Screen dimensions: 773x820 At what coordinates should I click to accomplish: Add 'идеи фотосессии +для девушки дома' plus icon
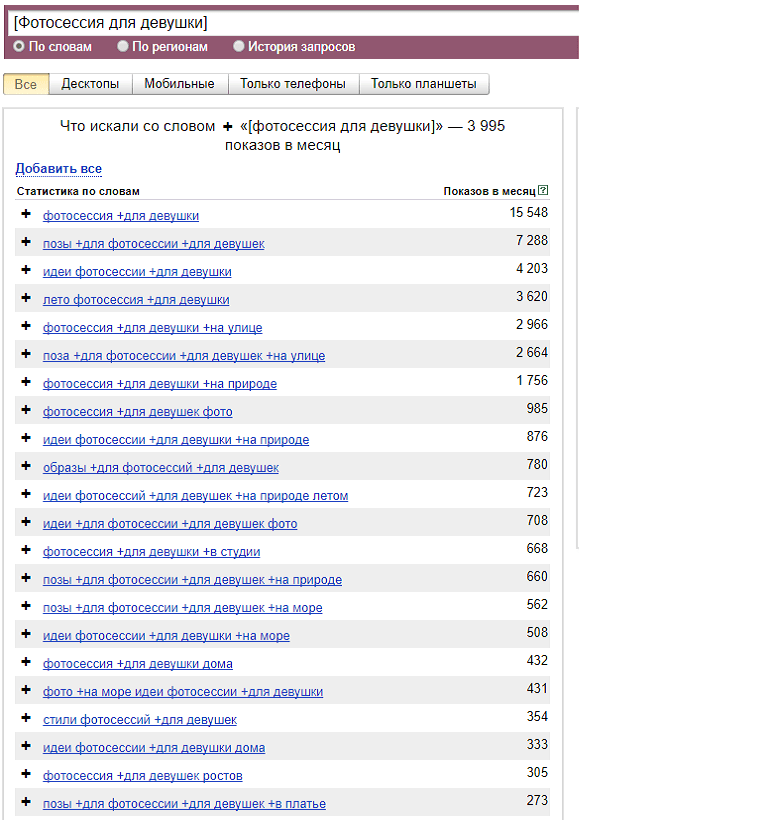click(26, 746)
